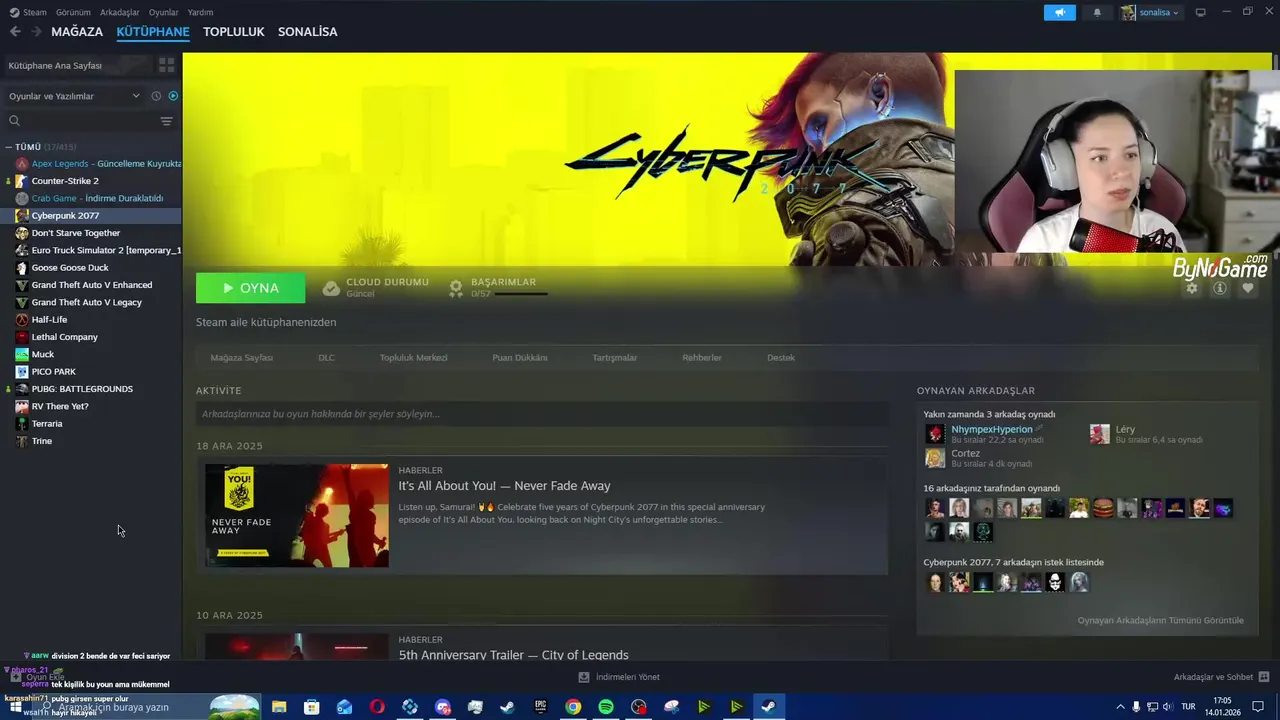Collapse the TÜMÜ category
Image resolution: width=1280 pixels, height=720 pixels.
point(9,147)
